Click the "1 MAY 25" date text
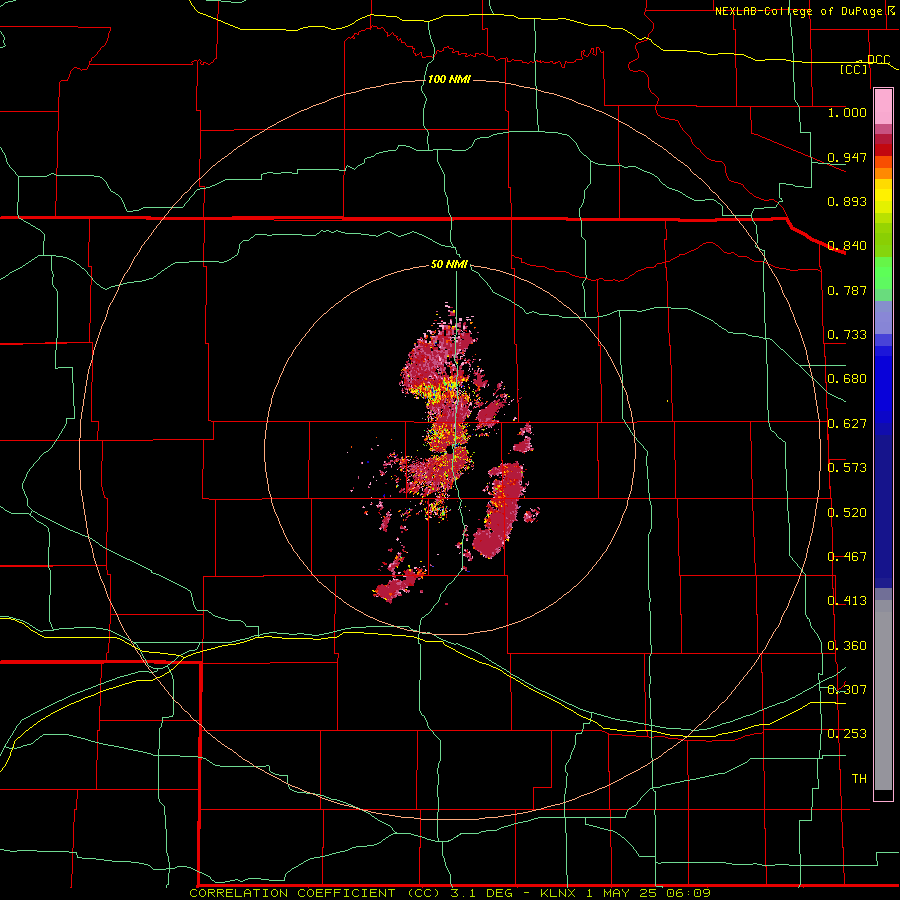 click(x=622, y=893)
